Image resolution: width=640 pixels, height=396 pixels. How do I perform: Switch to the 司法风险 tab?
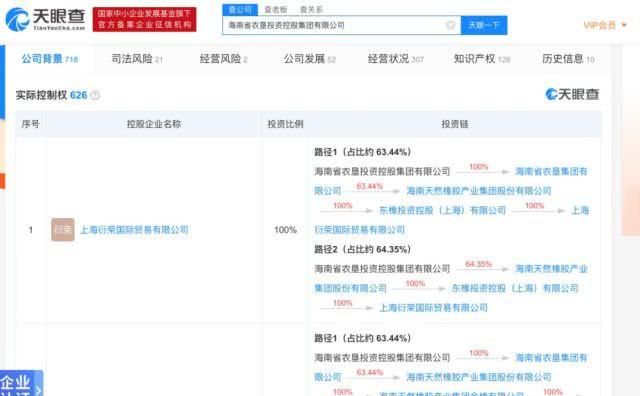[137, 59]
